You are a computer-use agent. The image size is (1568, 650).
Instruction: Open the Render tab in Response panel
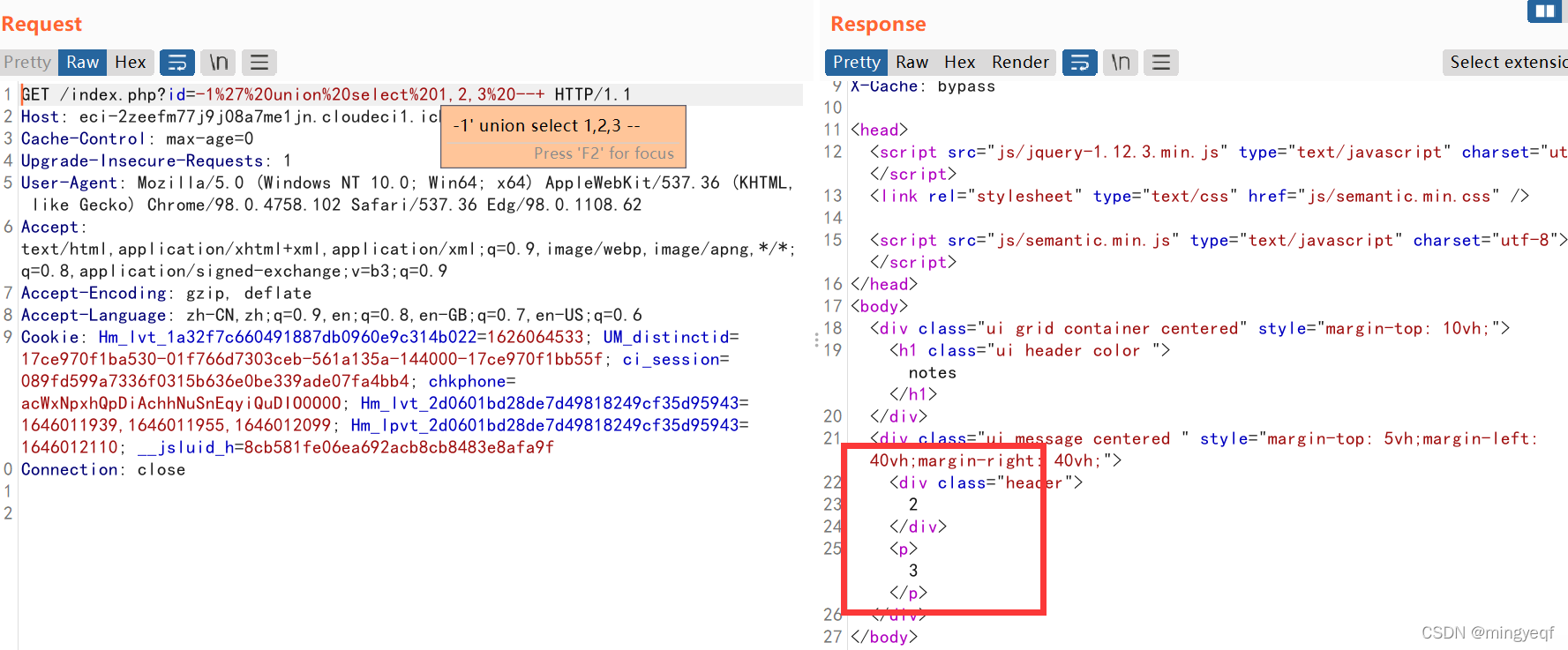1020,63
